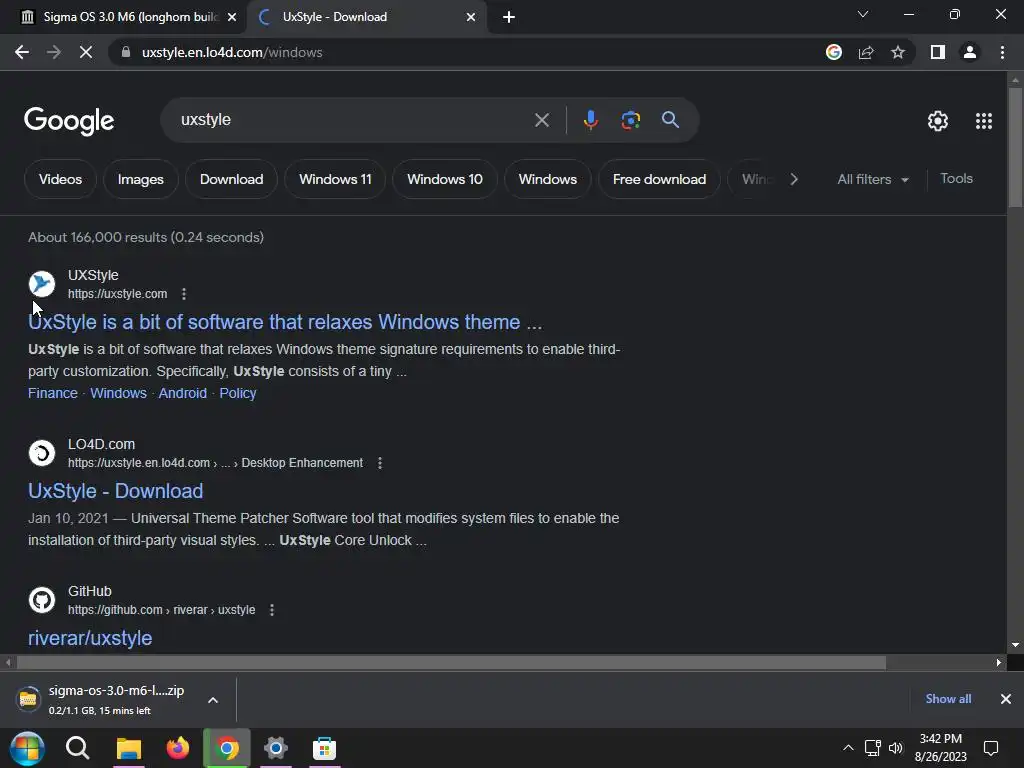Open a new tab with the plus button
The height and width of the screenshot is (768, 1024).
click(x=509, y=17)
